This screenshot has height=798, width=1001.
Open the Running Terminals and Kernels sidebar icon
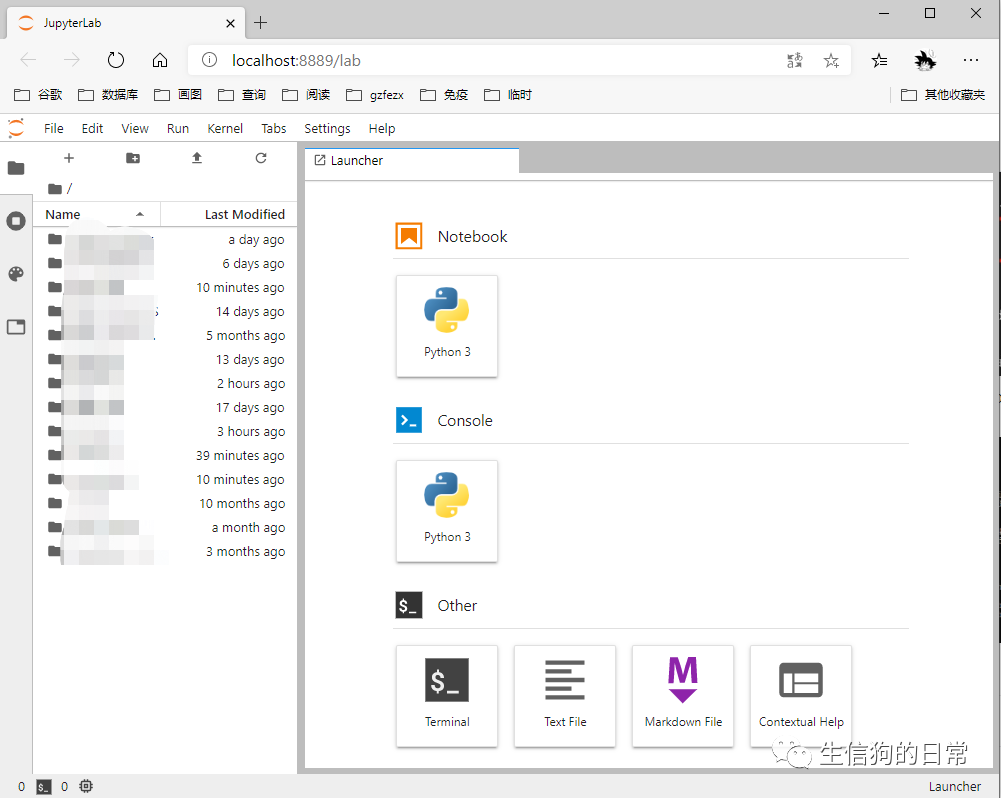(16, 222)
